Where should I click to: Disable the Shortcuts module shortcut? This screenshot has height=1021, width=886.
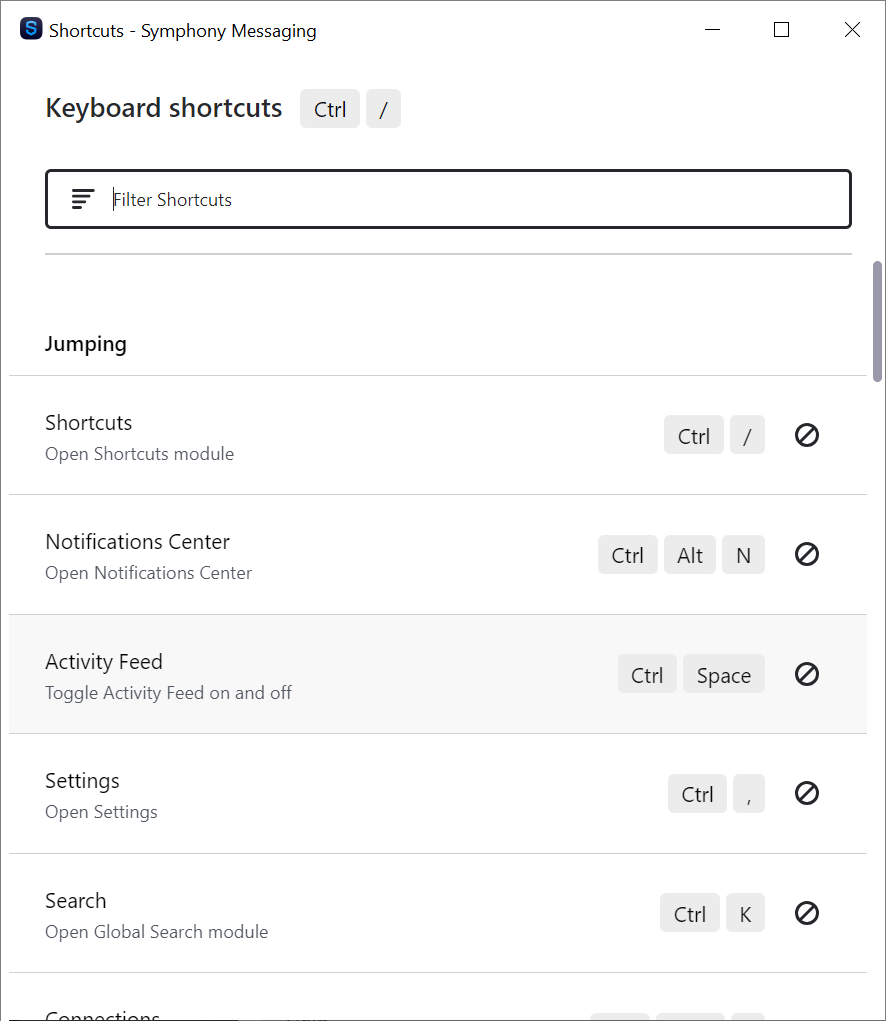coord(807,435)
